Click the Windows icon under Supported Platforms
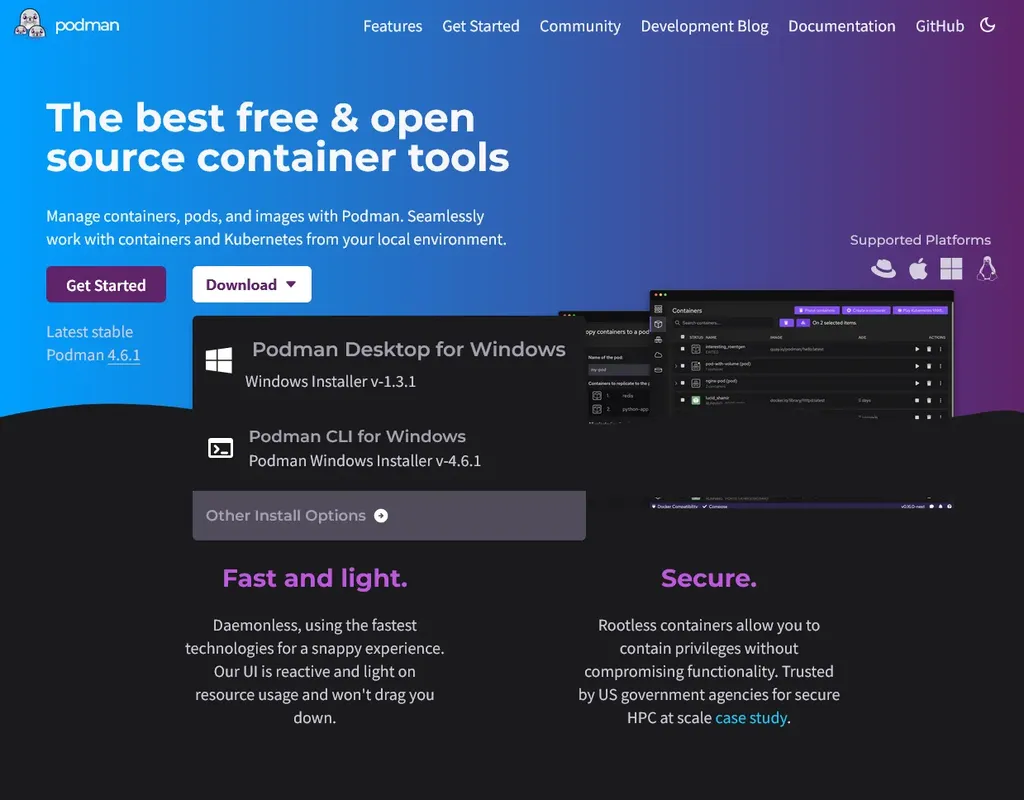Viewport: 1024px width, 800px height. (x=951, y=268)
